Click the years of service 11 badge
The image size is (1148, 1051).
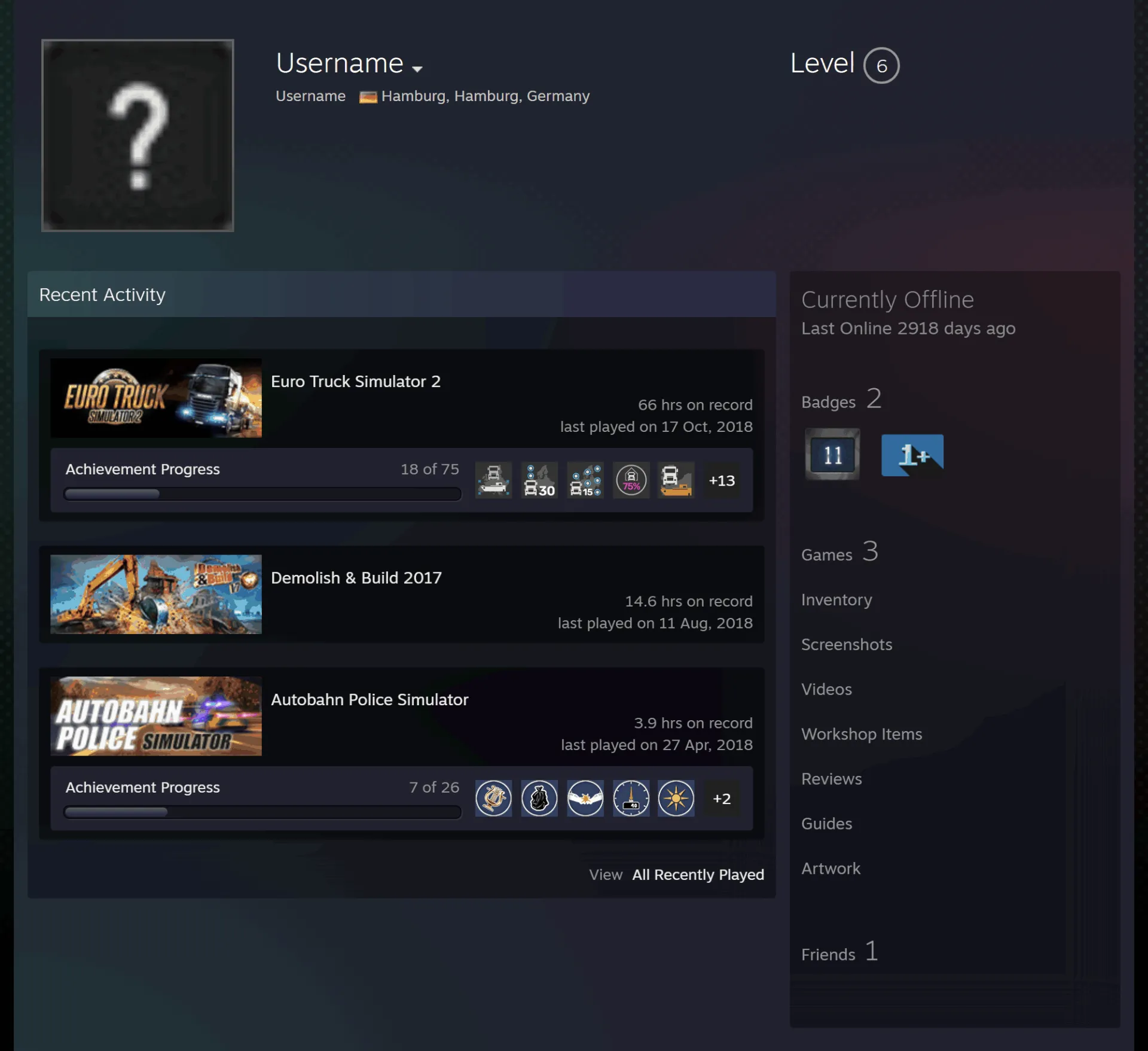[x=832, y=455]
